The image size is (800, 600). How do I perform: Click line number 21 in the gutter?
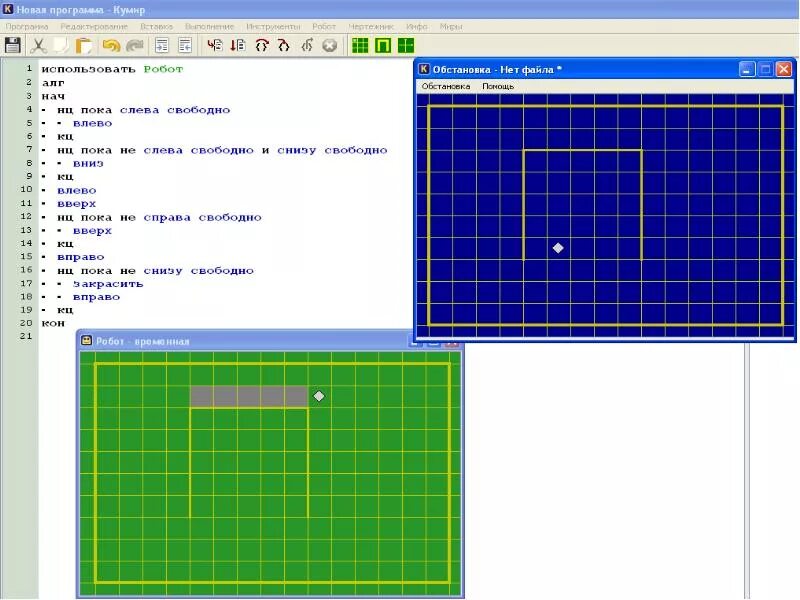pyautogui.click(x=26, y=336)
